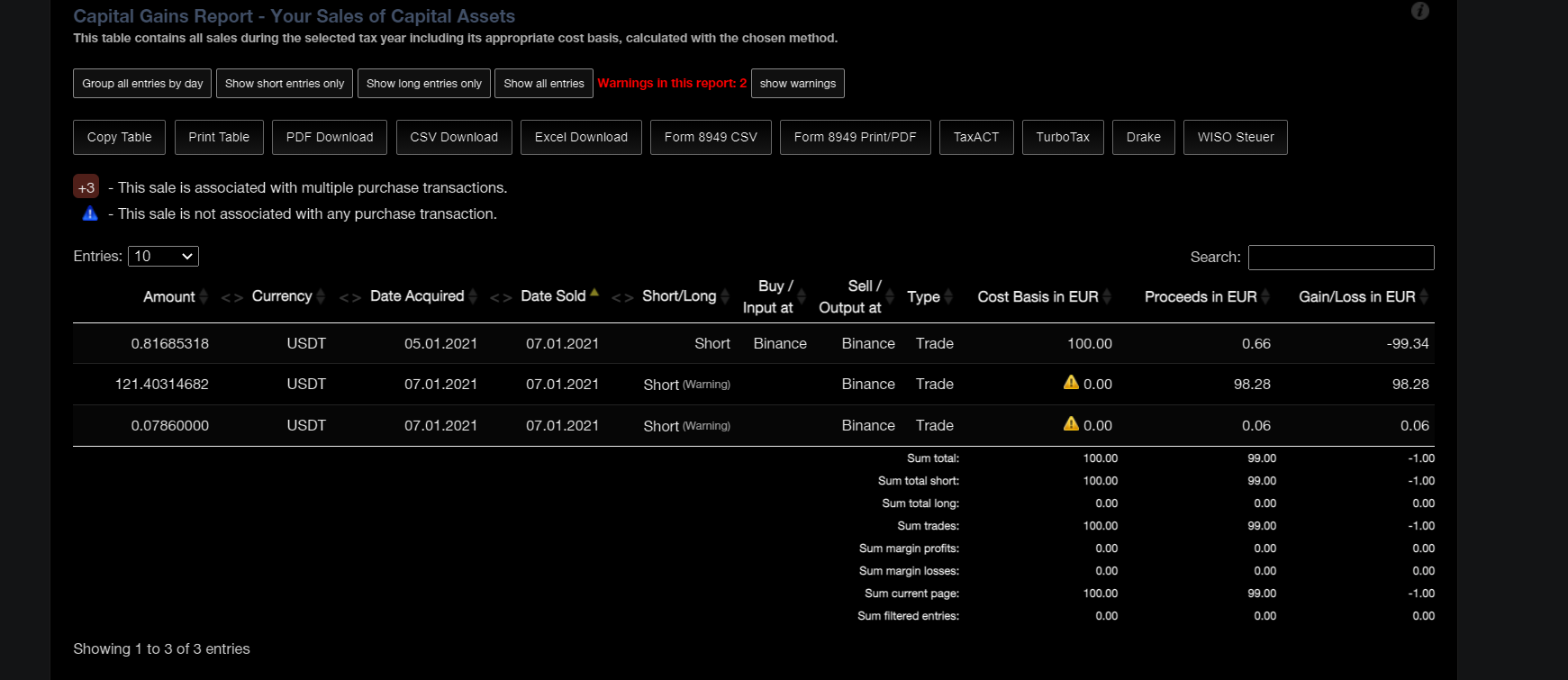Click the Search input field
The height and width of the screenshot is (680, 1568).
pyautogui.click(x=1340, y=258)
